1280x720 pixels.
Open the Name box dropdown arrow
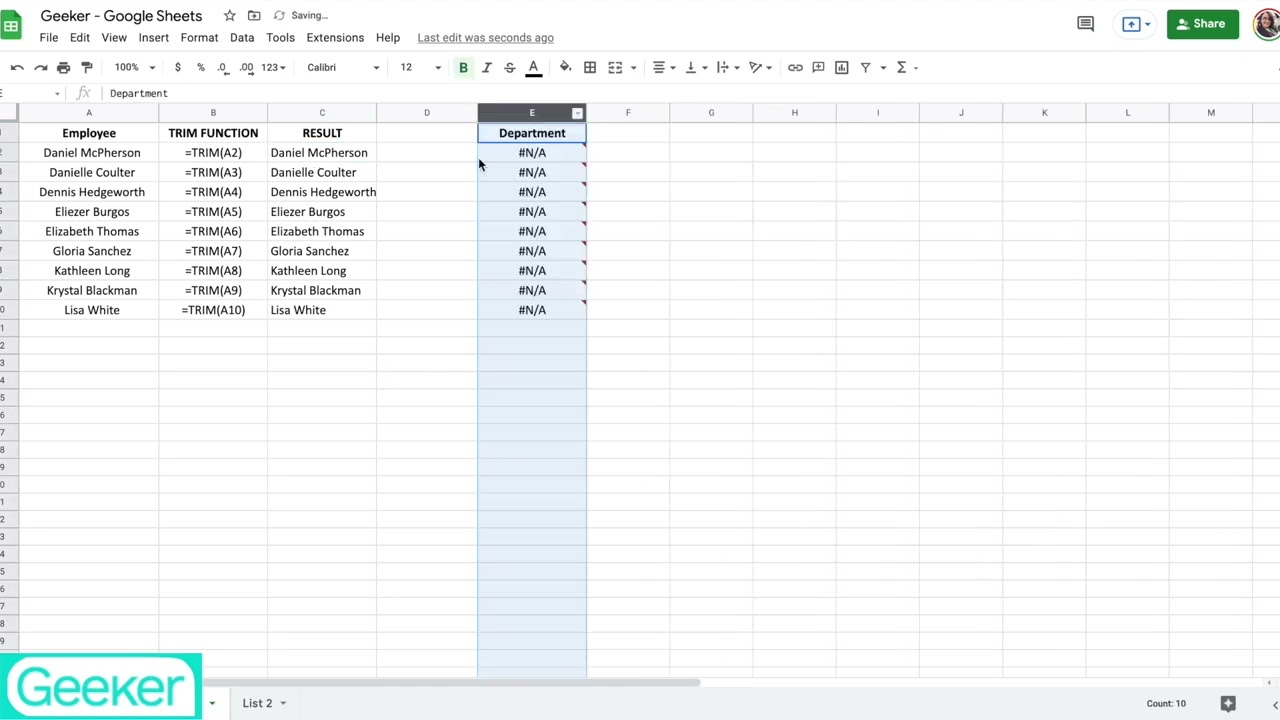coord(57,93)
